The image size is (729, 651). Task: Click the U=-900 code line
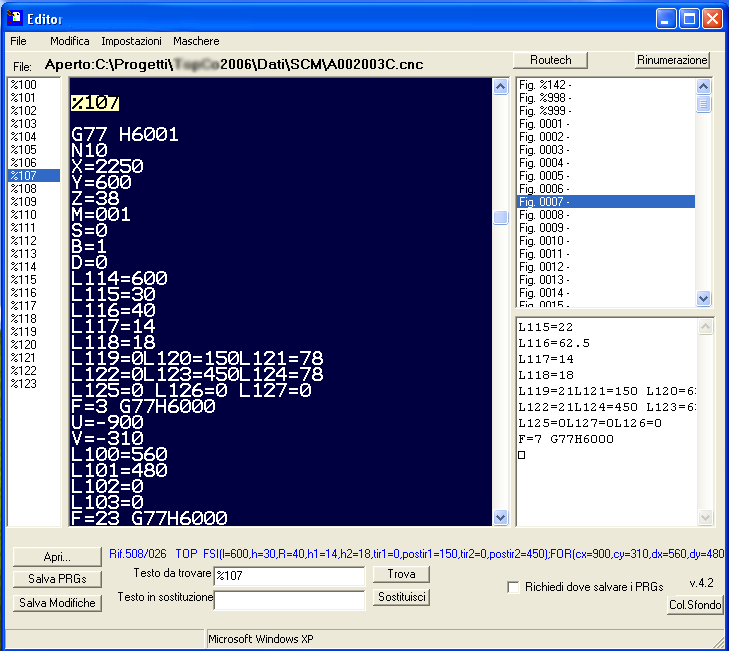pyautogui.click(x=107, y=422)
